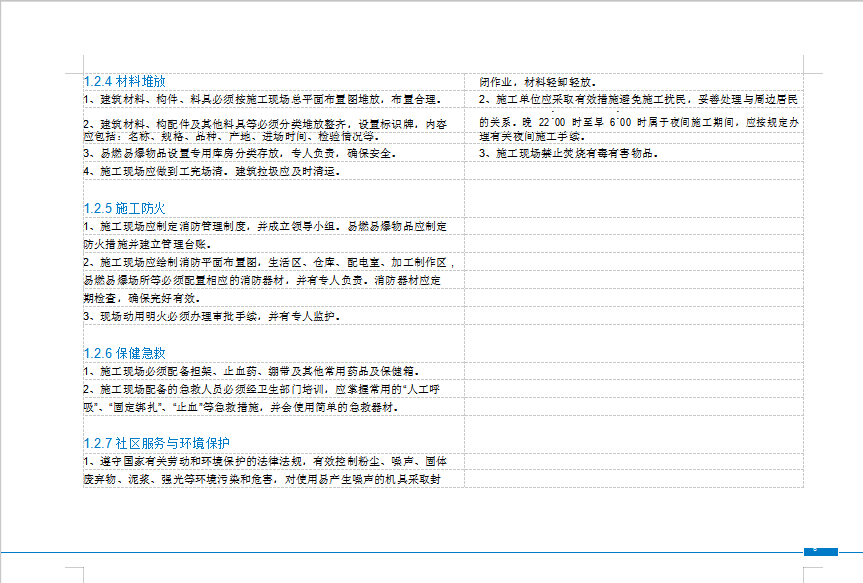
Task: Click the line starting "1、施工现场必须配备担架"
Action: point(252,372)
